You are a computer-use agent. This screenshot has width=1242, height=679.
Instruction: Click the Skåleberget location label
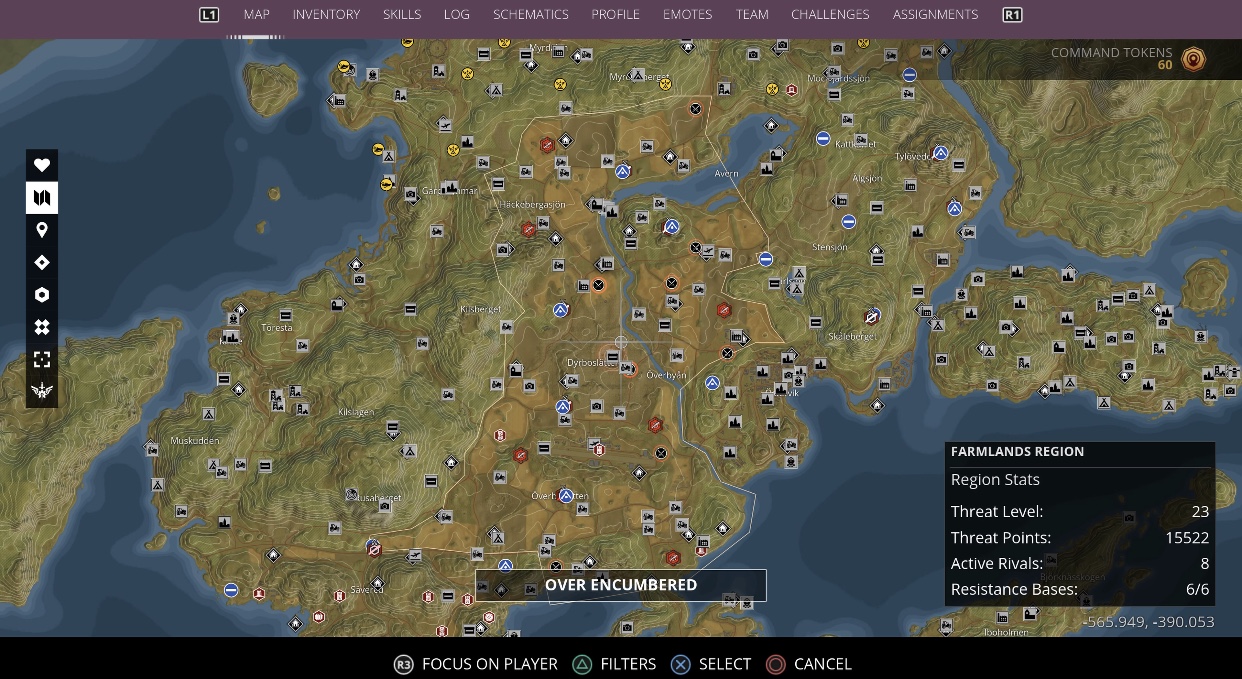click(x=852, y=337)
